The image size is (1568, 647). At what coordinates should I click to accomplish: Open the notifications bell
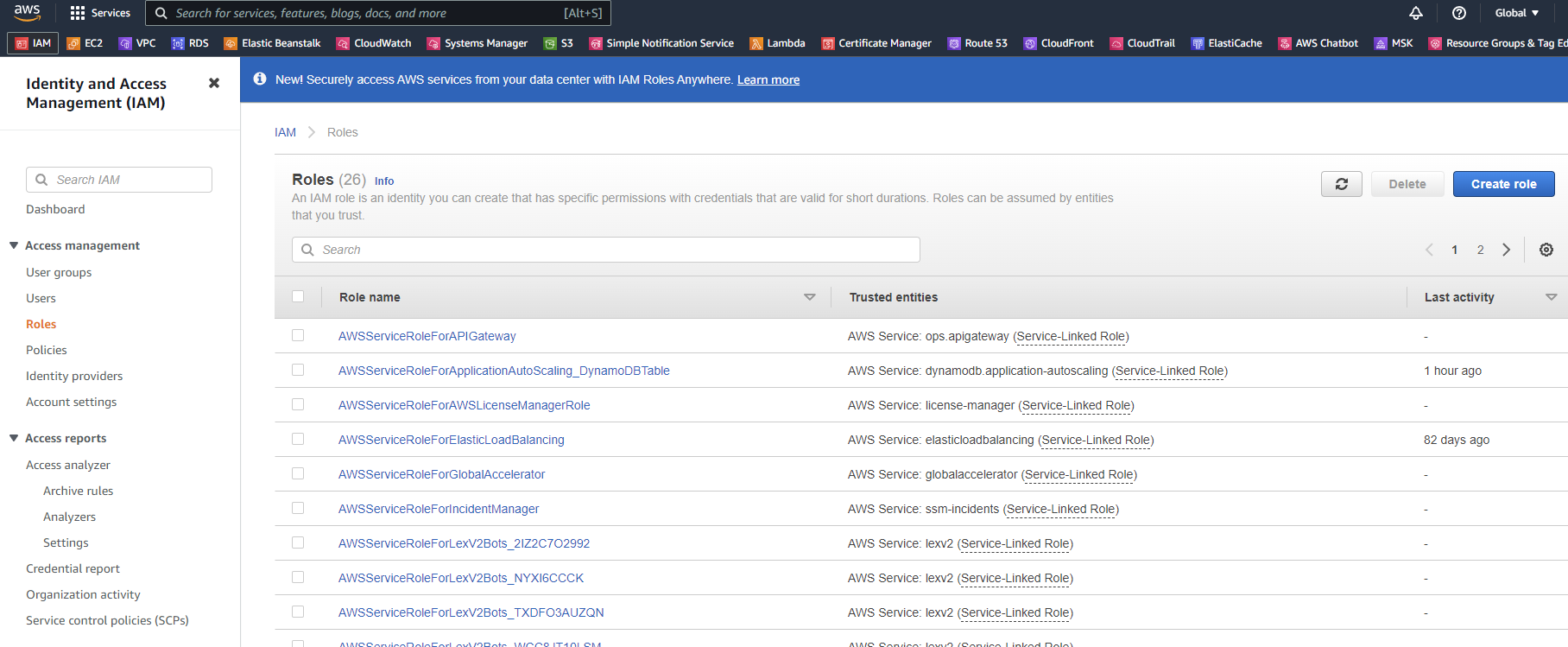pos(1416,13)
